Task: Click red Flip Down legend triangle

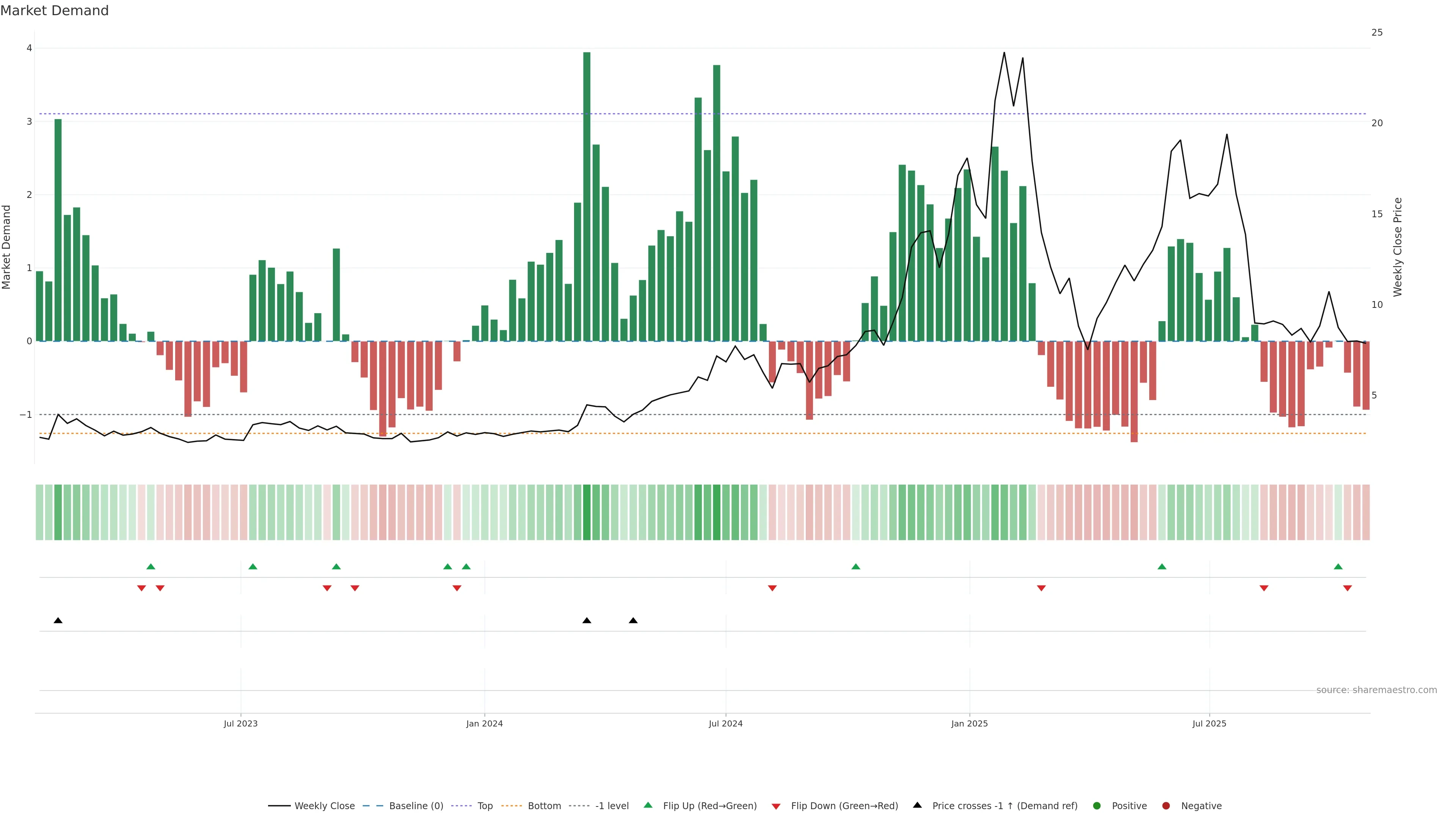Action: pyautogui.click(x=776, y=806)
